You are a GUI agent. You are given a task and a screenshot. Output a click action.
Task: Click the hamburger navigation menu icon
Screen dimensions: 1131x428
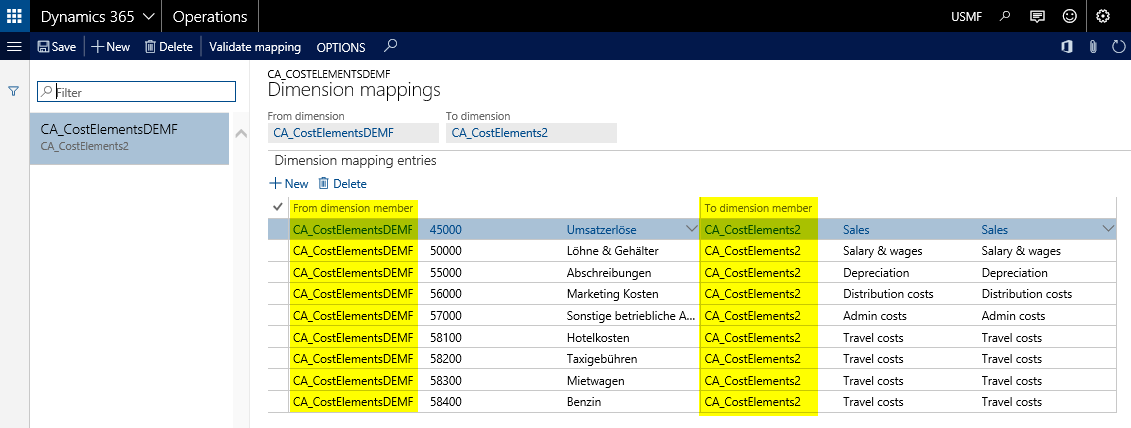click(x=14, y=47)
